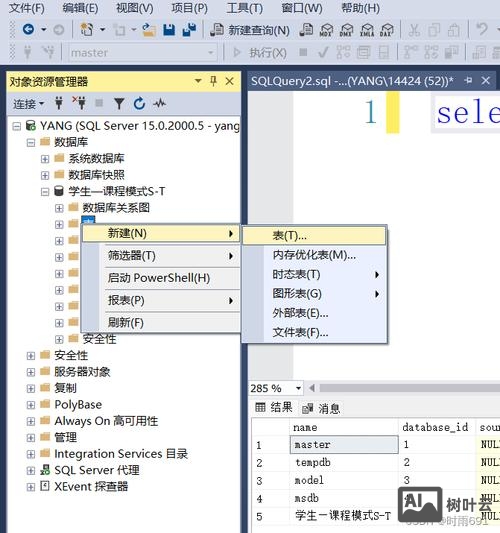Open the Project (项目) menu
This screenshot has width=500, height=533.
pyautogui.click(x=189, y=8)
